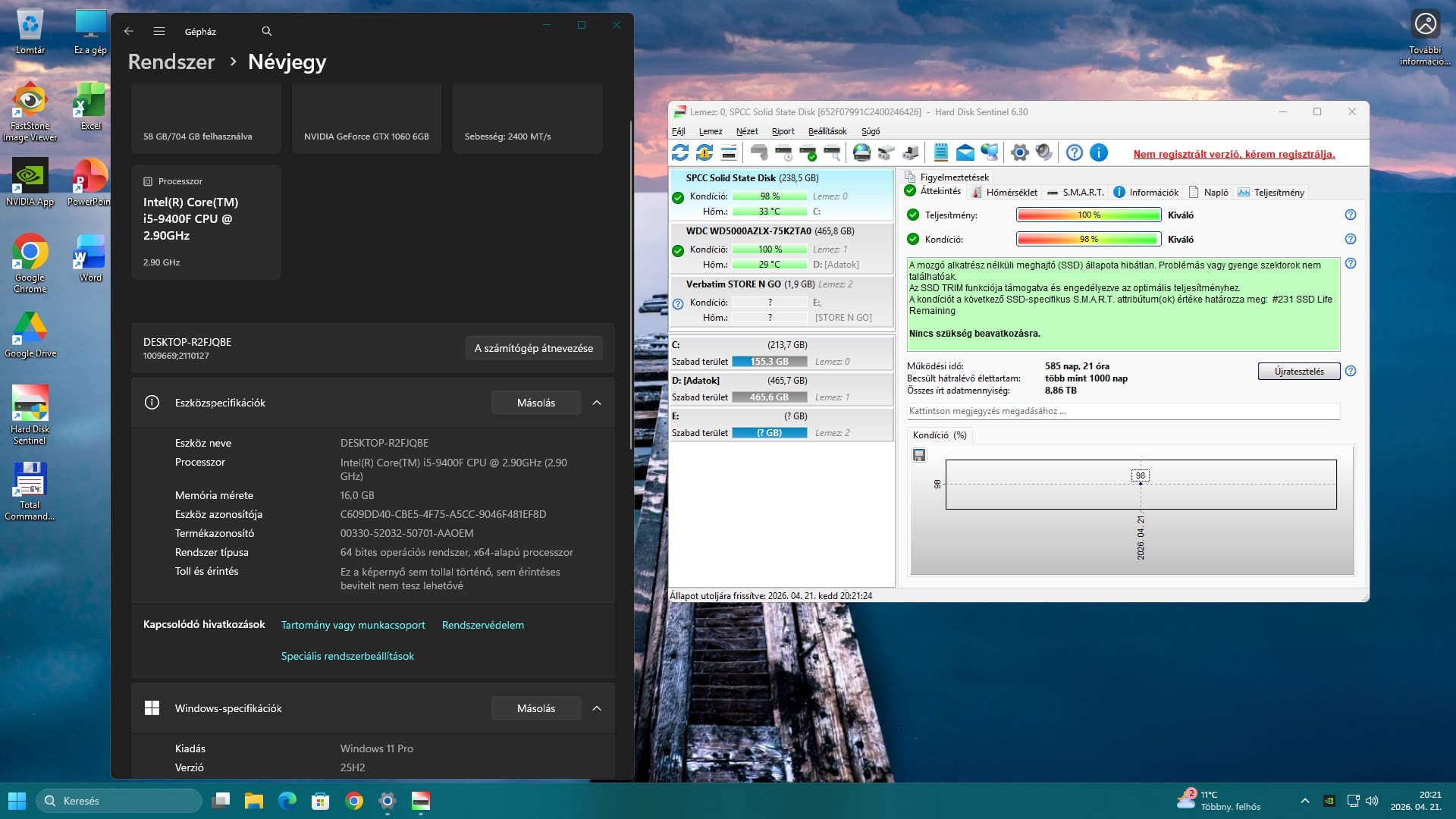Open the Riport menu
Screen dimensions: 1456x819
[783, 131]
